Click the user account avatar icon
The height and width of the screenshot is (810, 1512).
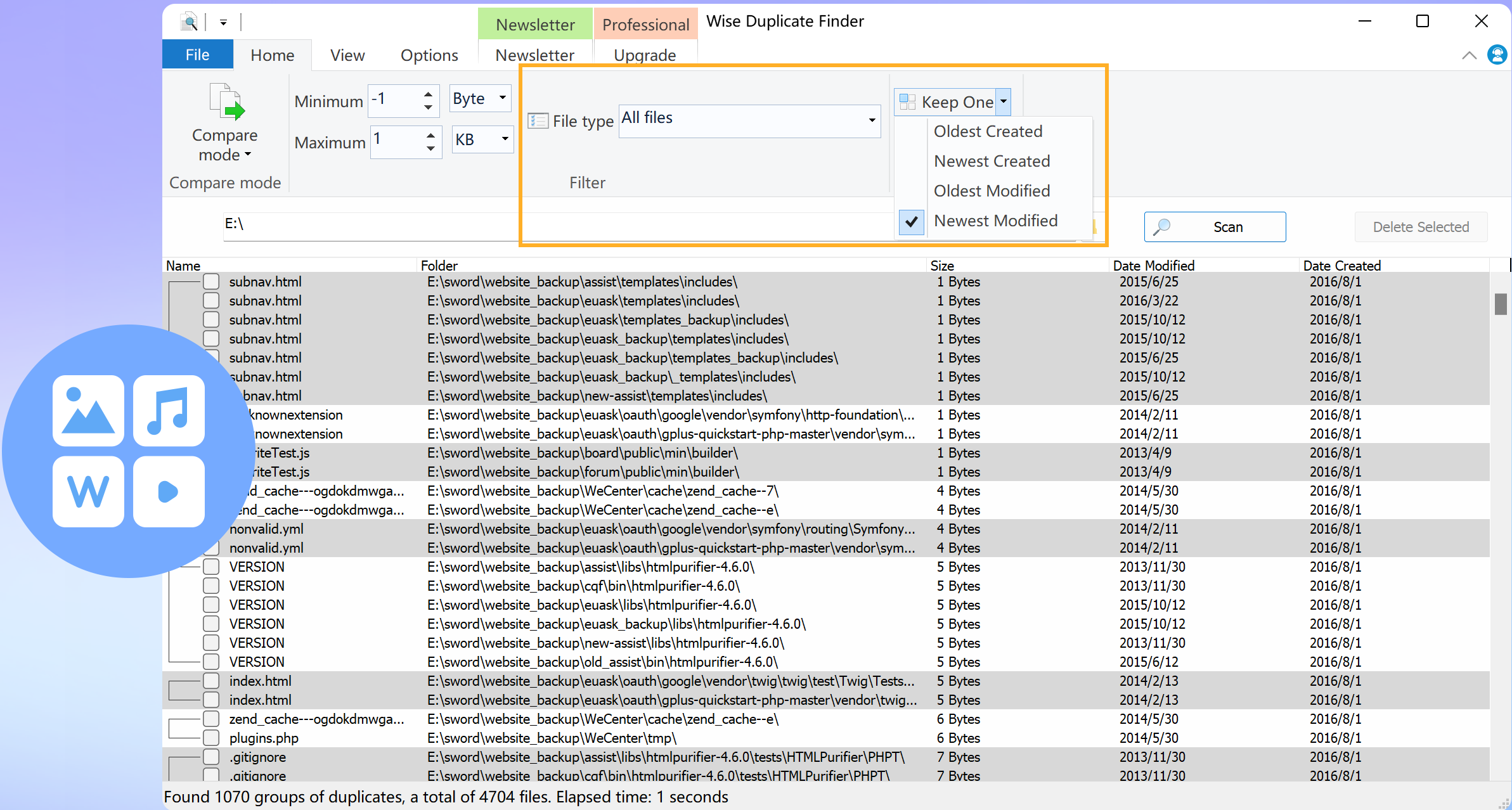pyautogui.click(x=1497, y=55)
